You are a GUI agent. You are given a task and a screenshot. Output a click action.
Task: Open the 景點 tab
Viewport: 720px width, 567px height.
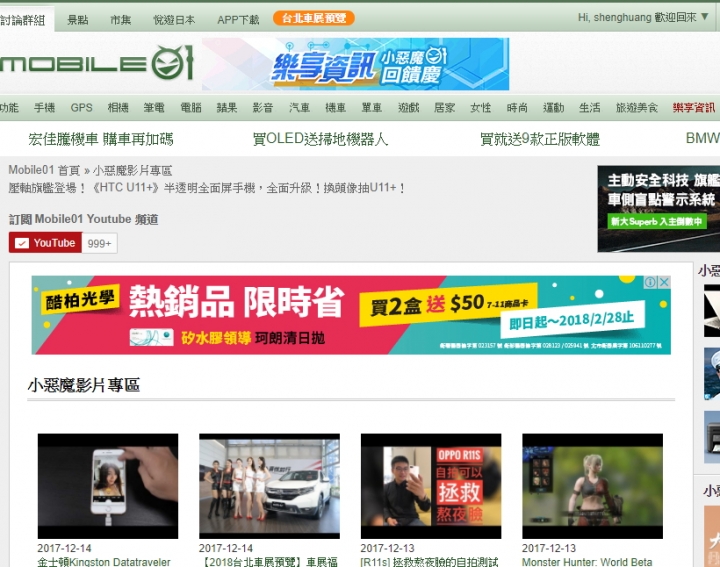coord(77,20)
